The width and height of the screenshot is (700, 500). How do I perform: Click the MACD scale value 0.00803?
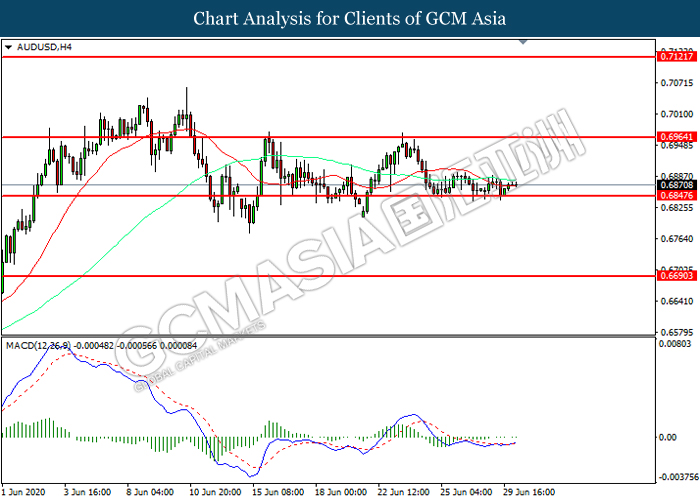(x=675, y=344)
